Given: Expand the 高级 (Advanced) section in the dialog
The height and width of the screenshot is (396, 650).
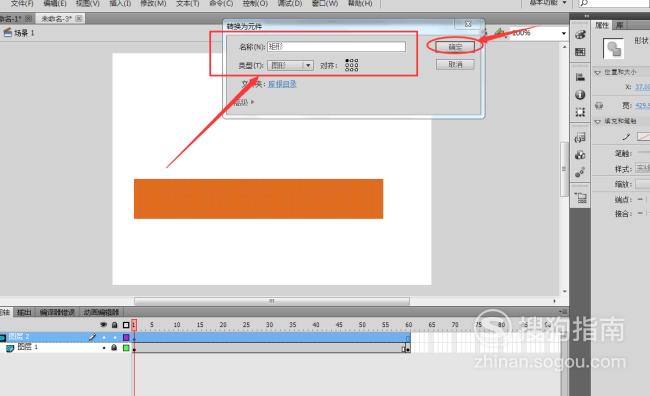Looking at the screenshot, I should [x=244, y=102].
